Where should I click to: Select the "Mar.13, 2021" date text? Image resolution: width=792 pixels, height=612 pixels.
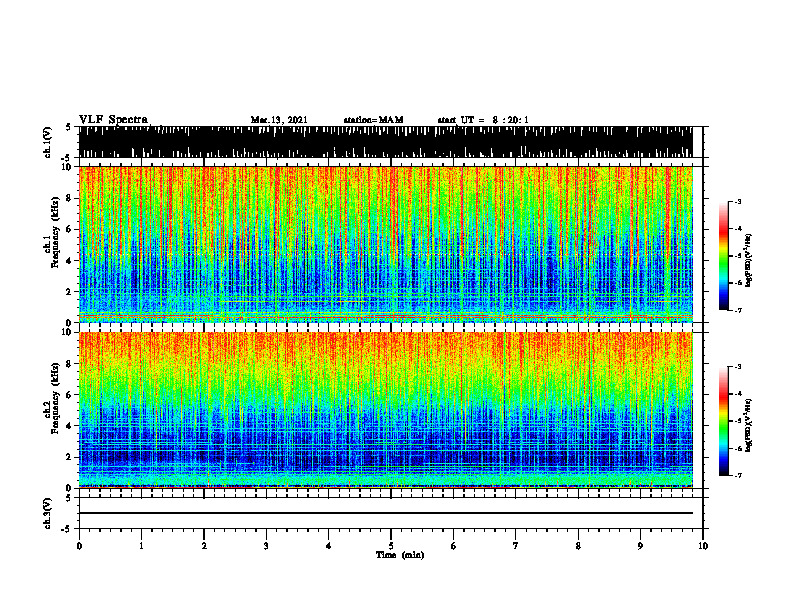click(x=279, y=120)
